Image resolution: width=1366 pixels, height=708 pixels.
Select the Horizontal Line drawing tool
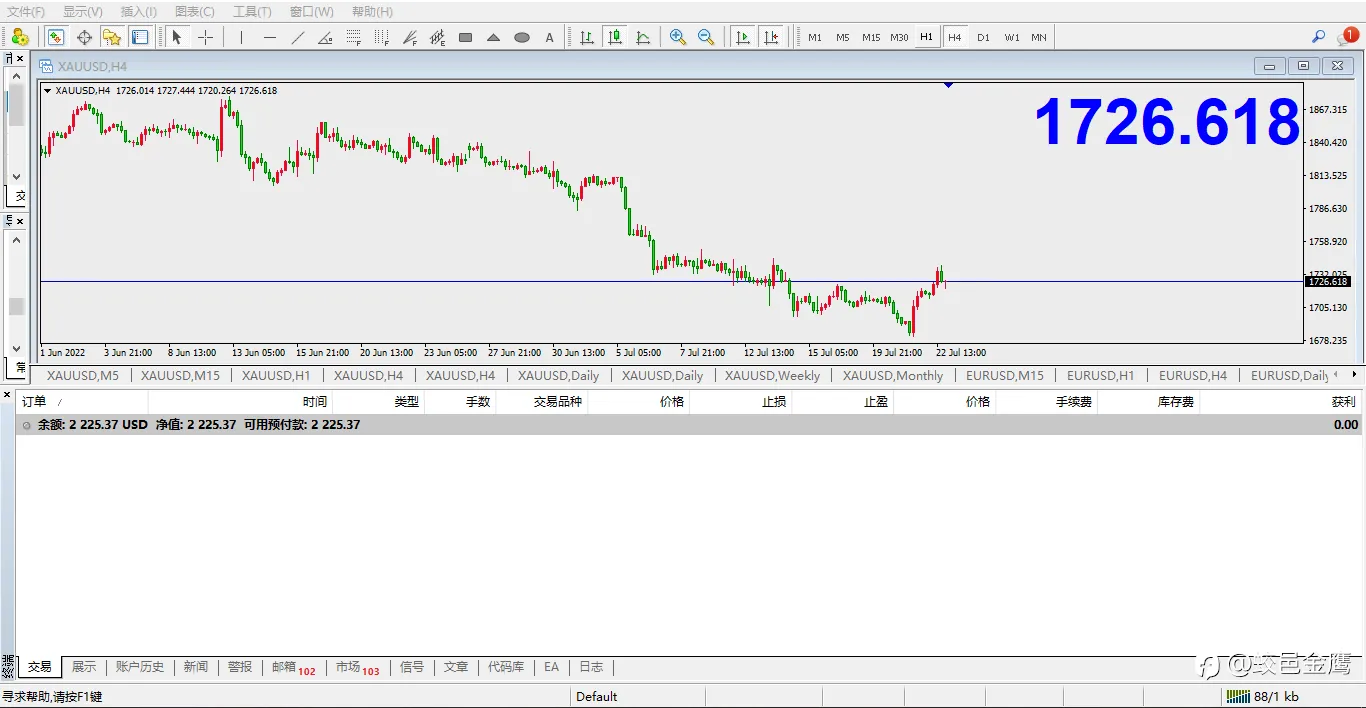pos(269,37)
